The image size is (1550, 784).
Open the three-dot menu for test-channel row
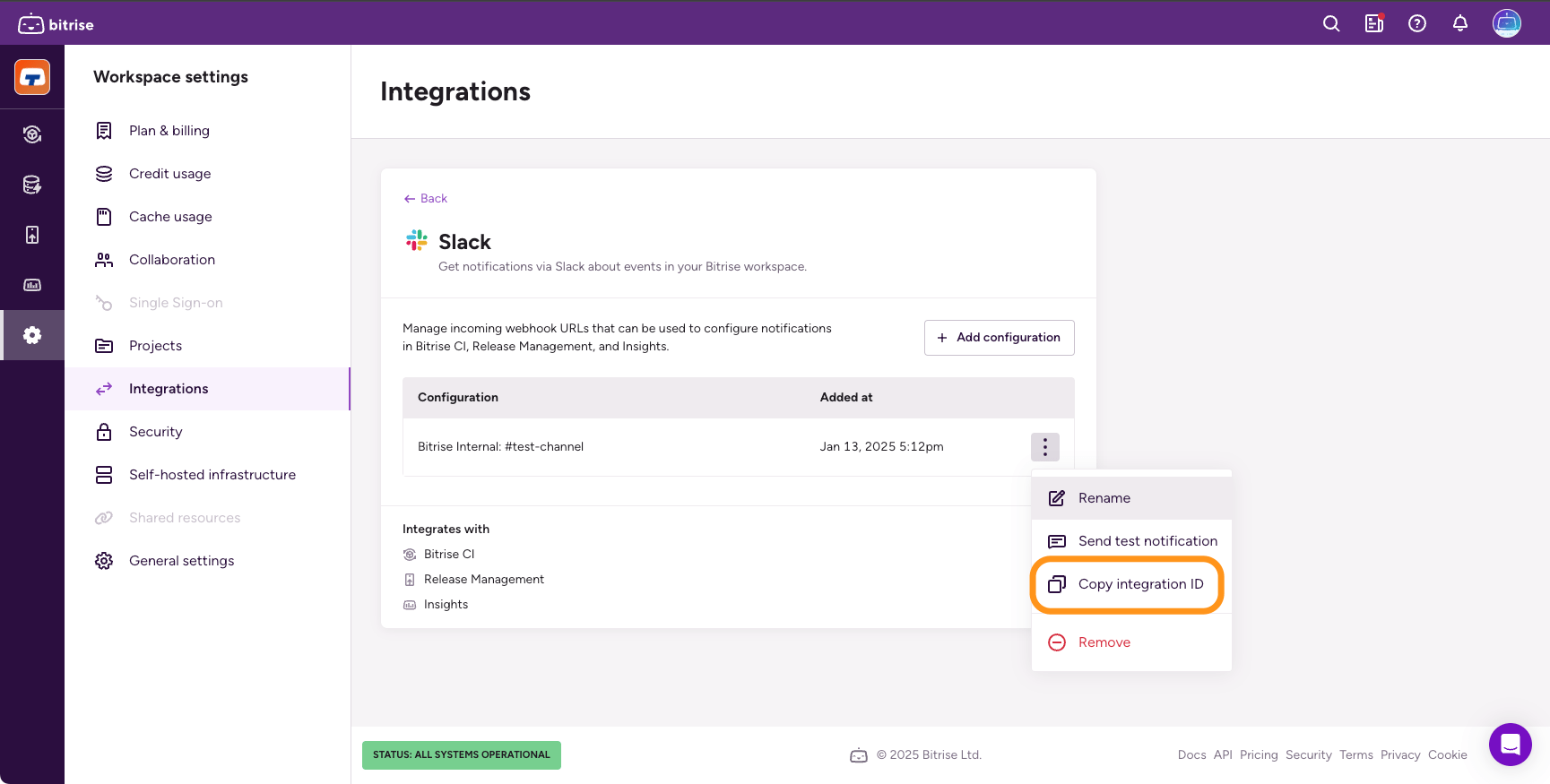point(1045,447)
